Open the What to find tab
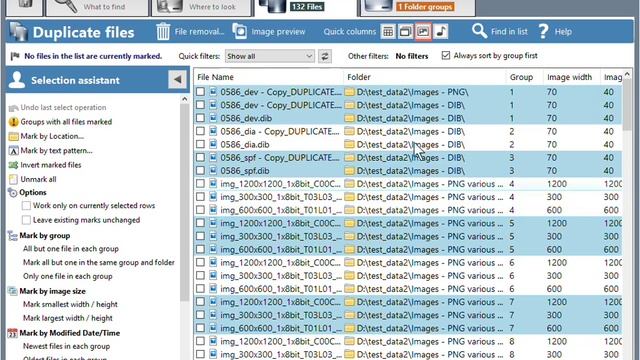Viewport: 640px width, 360px height. [97, 7]
